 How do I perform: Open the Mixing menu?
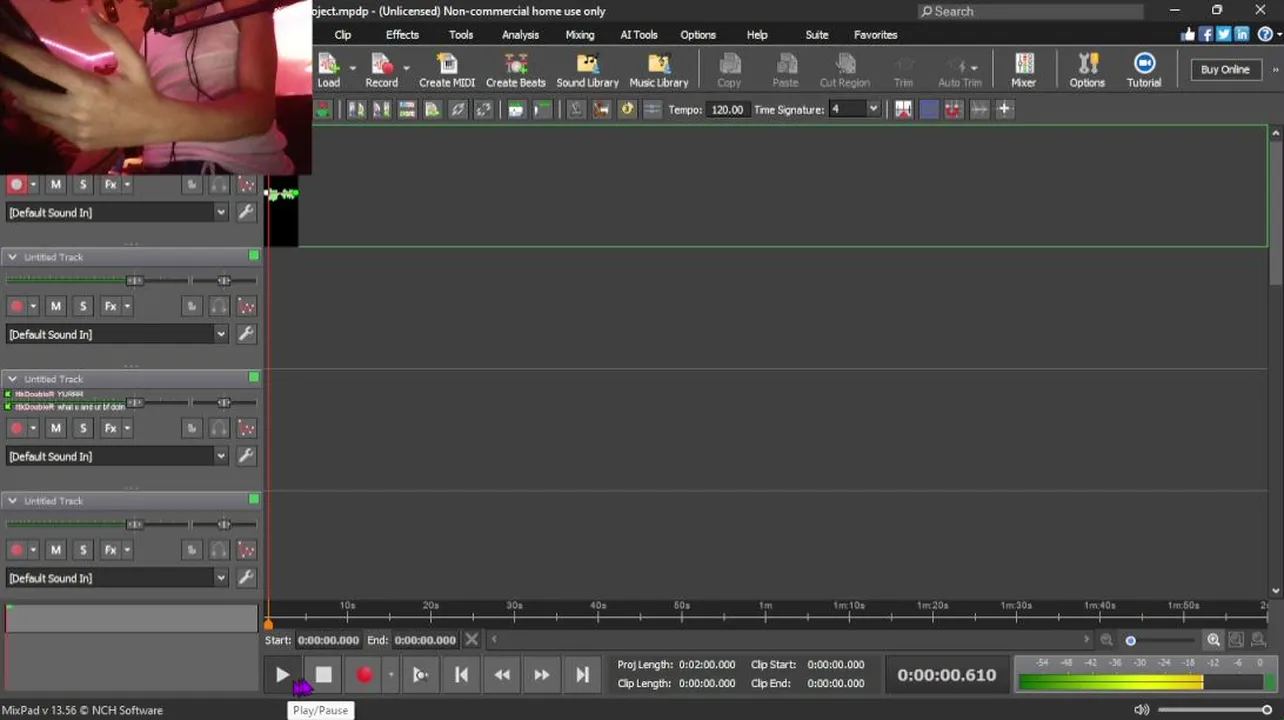(580, 35)
